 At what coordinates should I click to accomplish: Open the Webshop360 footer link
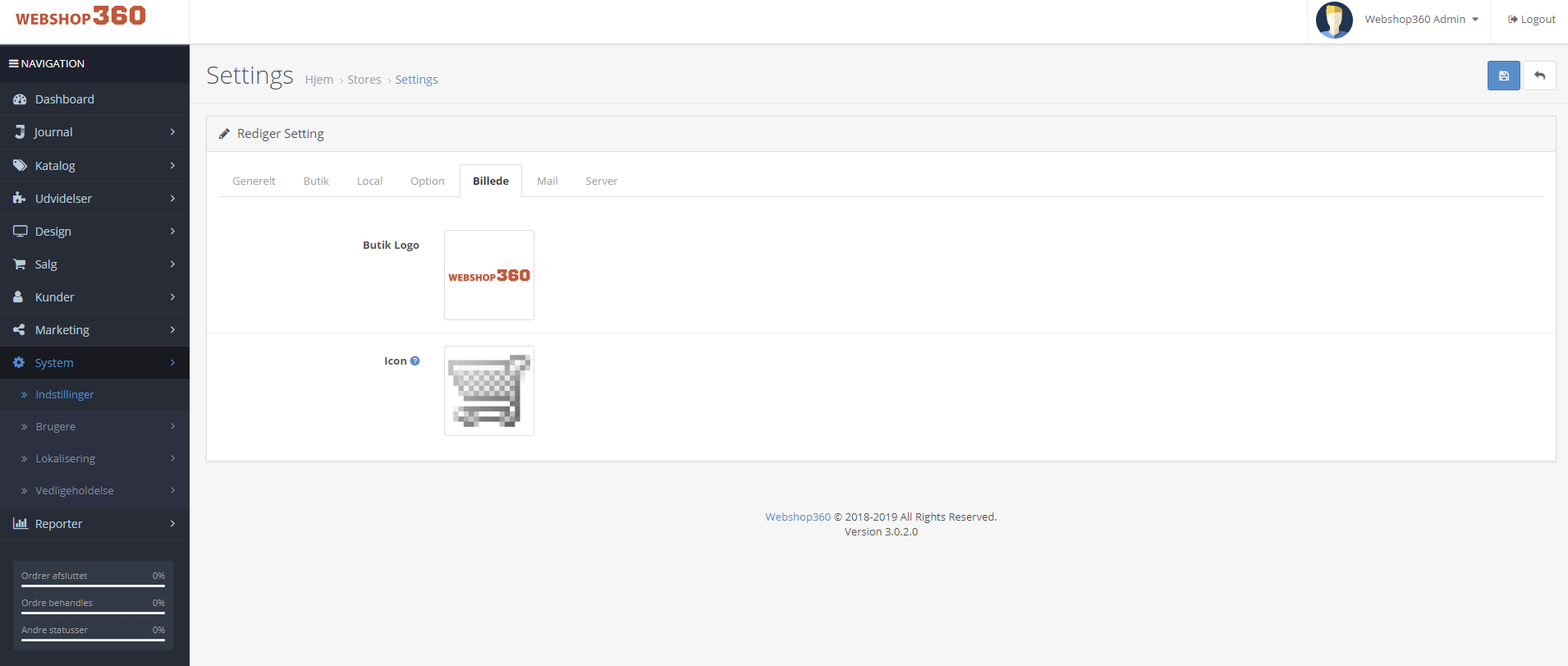[x=797, y=517]
